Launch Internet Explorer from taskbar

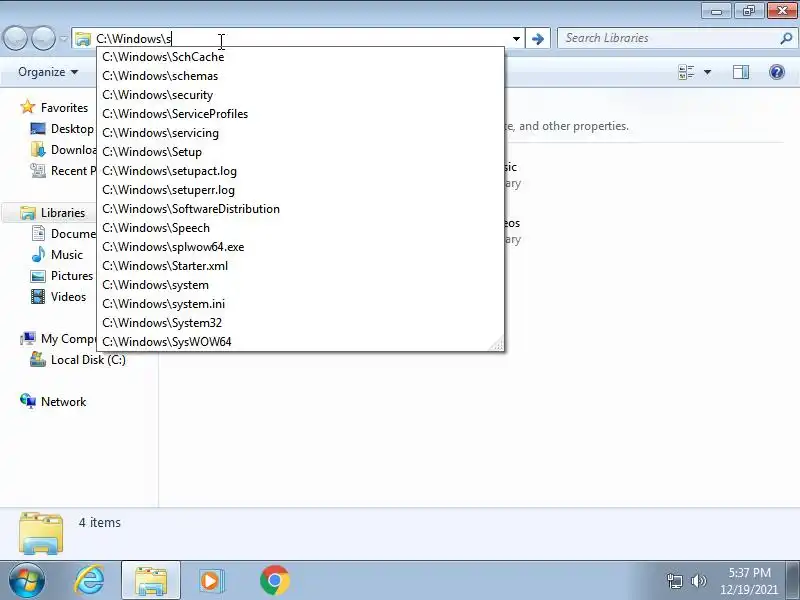point(89,581)
